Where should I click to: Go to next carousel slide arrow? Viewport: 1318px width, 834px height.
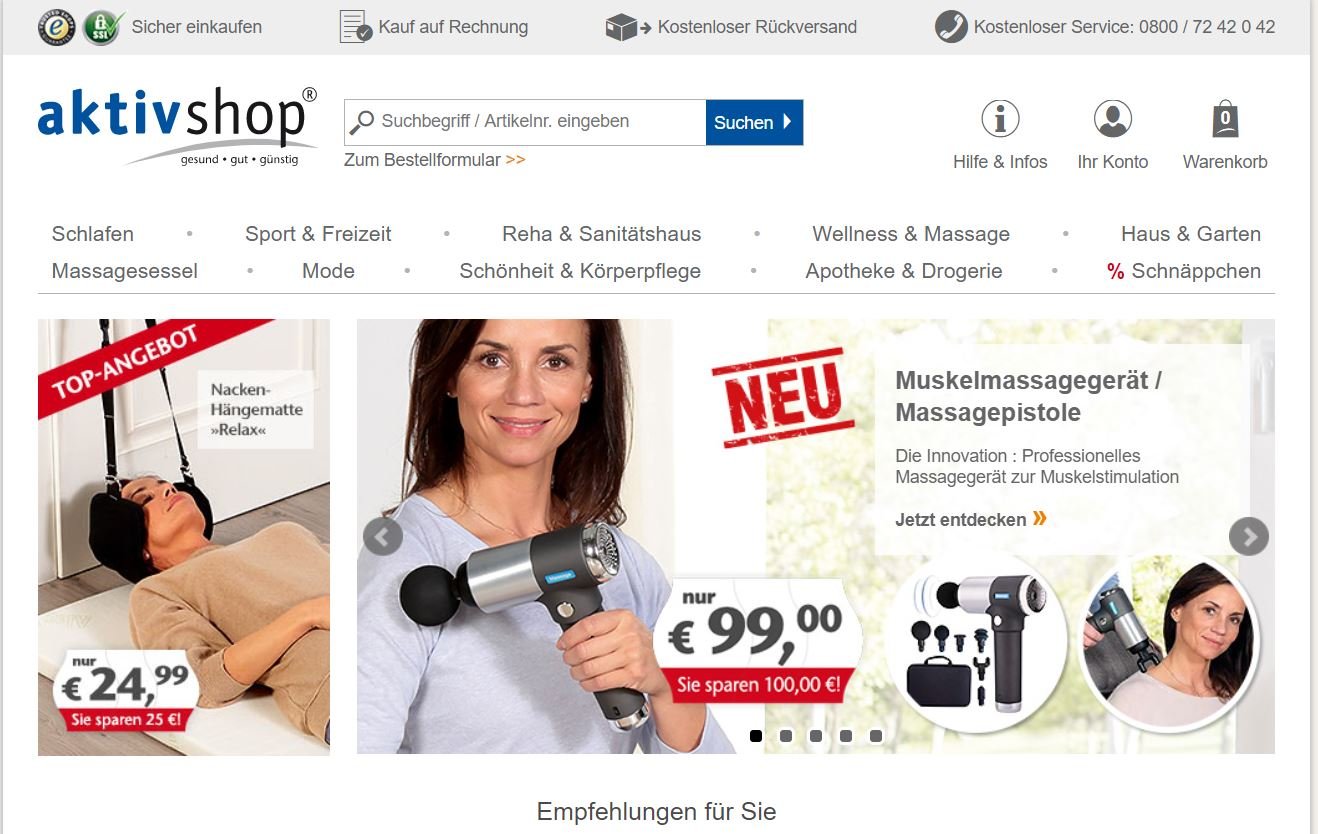pos(1249,537)
